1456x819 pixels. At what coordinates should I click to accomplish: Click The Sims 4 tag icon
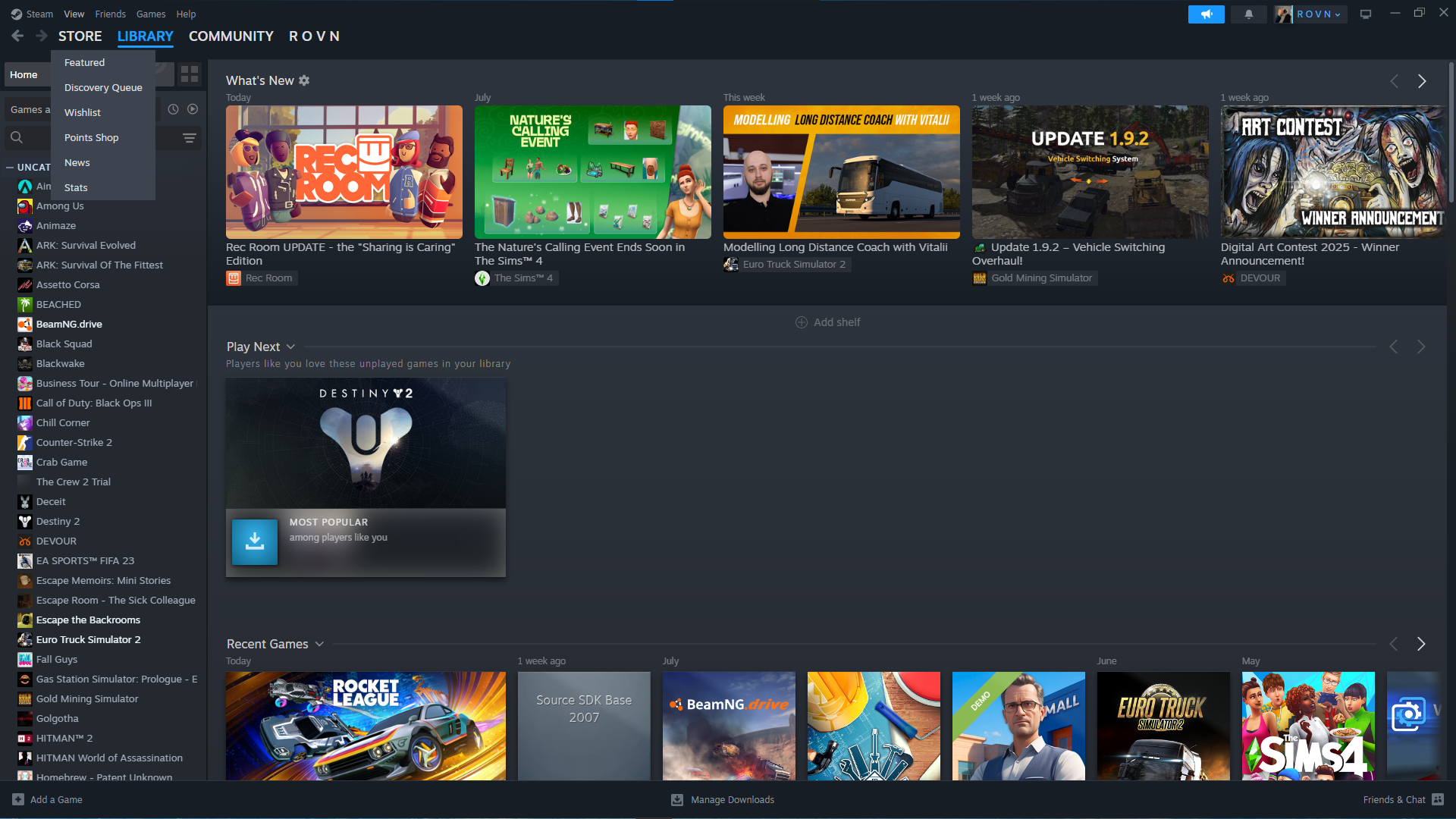click(x=482, y=278)
